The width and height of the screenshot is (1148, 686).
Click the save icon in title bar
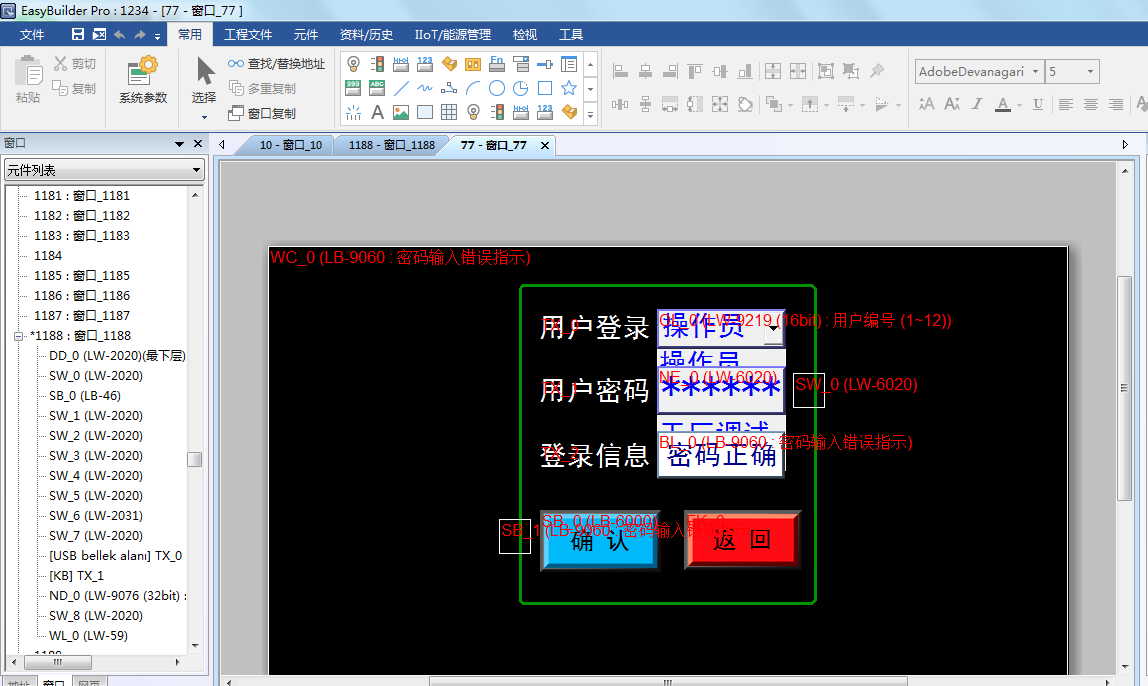[78, 34]
